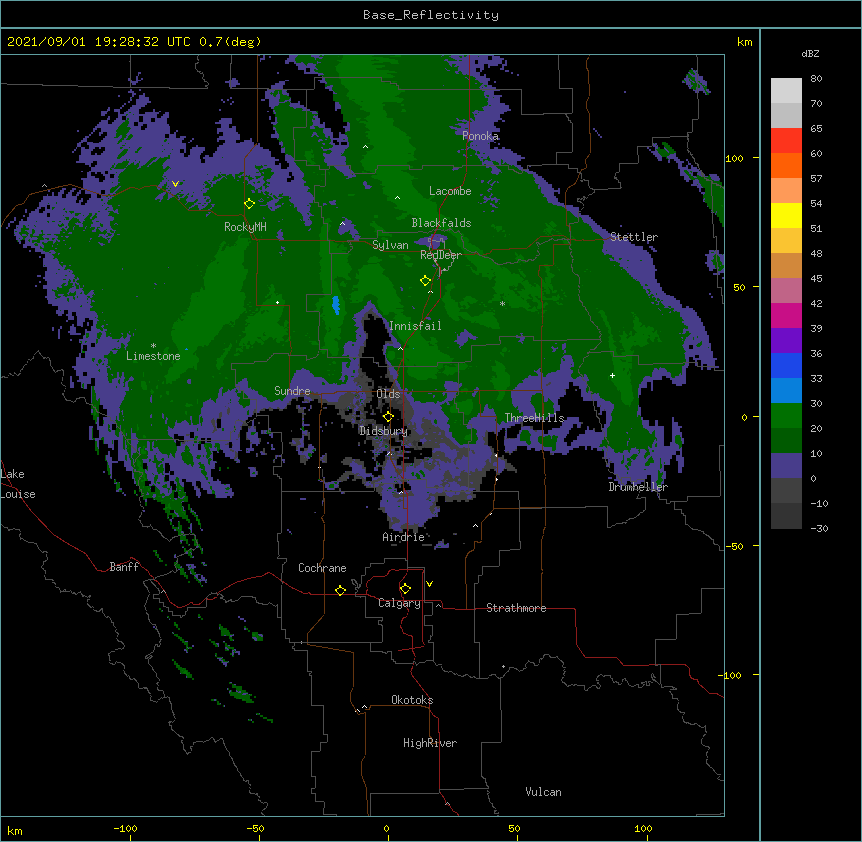Select the darkest gray -30 to -10 swatch
Image resolution: width=862 pixels, height=842 pixels.
coord(786,516)
